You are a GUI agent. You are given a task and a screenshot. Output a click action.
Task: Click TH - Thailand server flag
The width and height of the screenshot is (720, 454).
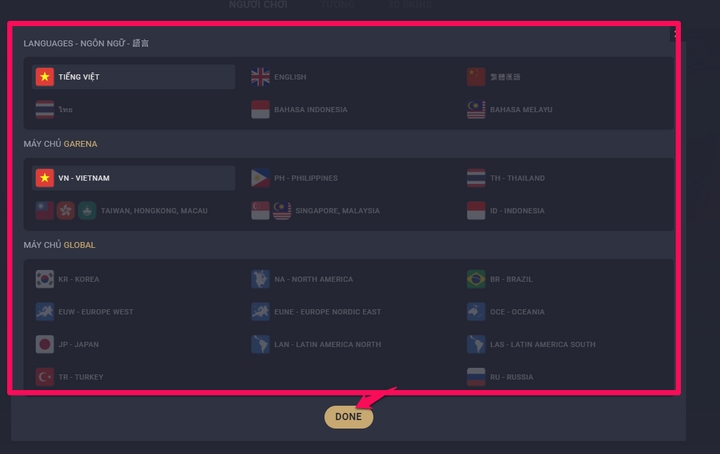click(476, 178)
